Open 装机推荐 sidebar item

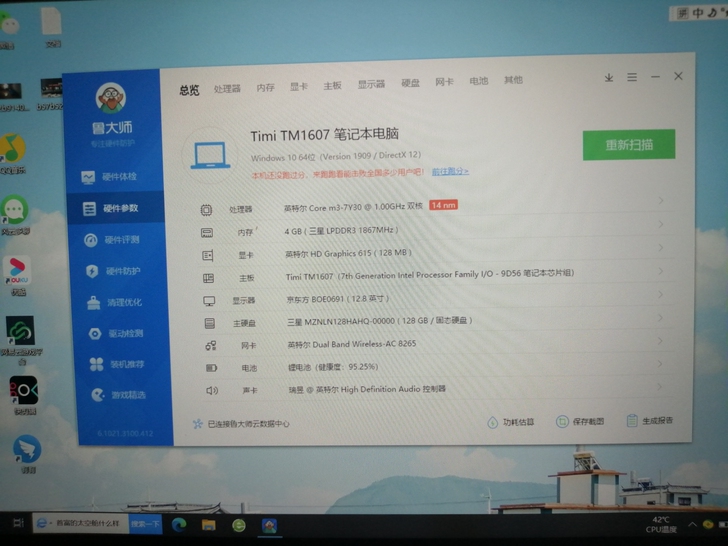point(117,364)
